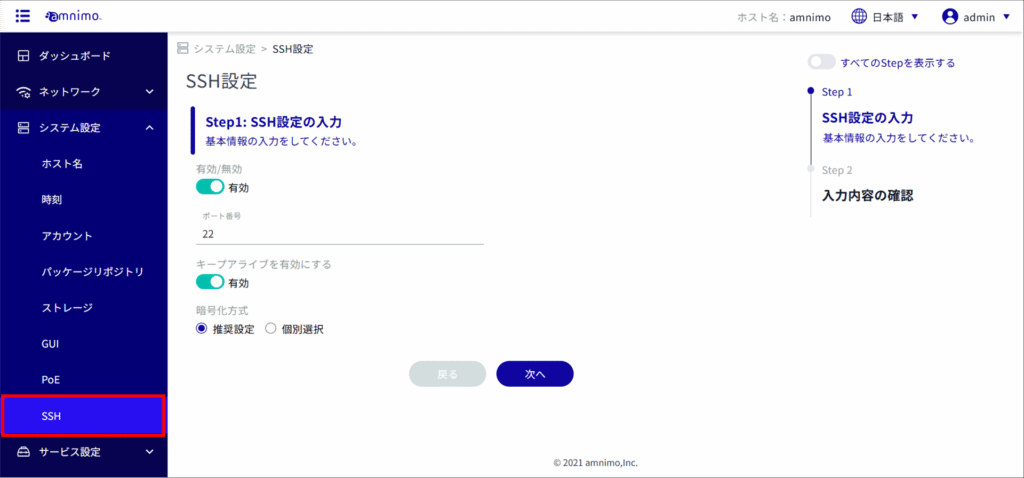Click the 次へ button
Screen dimensions: 1024x478
(534, 374)
